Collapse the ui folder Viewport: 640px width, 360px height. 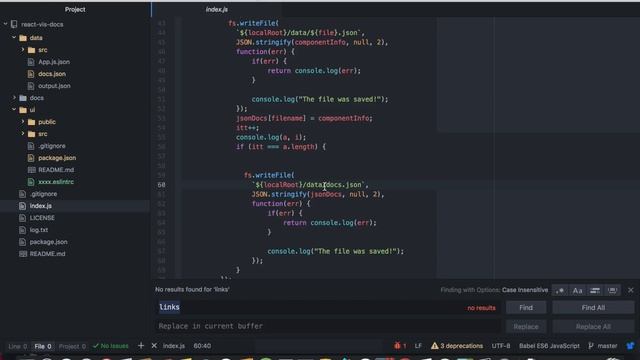click(x=14, y=110)
